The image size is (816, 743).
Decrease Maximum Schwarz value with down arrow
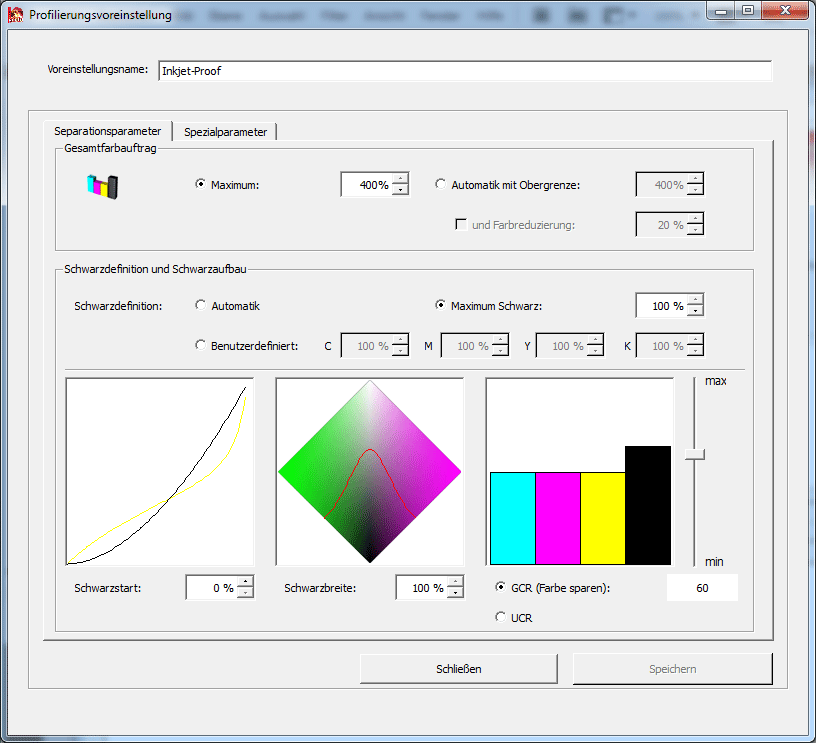[695, 311]
